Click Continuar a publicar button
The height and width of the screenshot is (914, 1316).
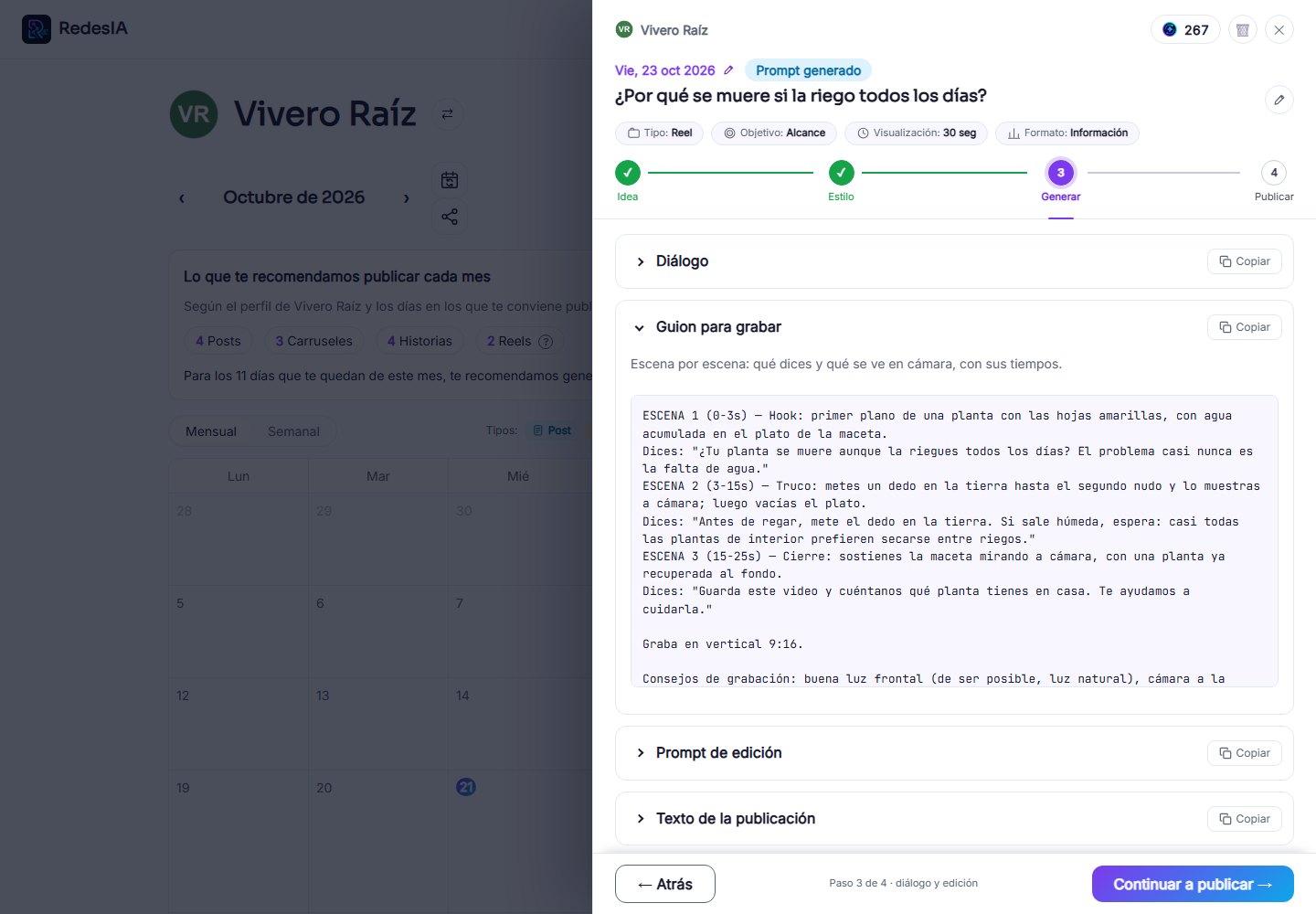1193,884
